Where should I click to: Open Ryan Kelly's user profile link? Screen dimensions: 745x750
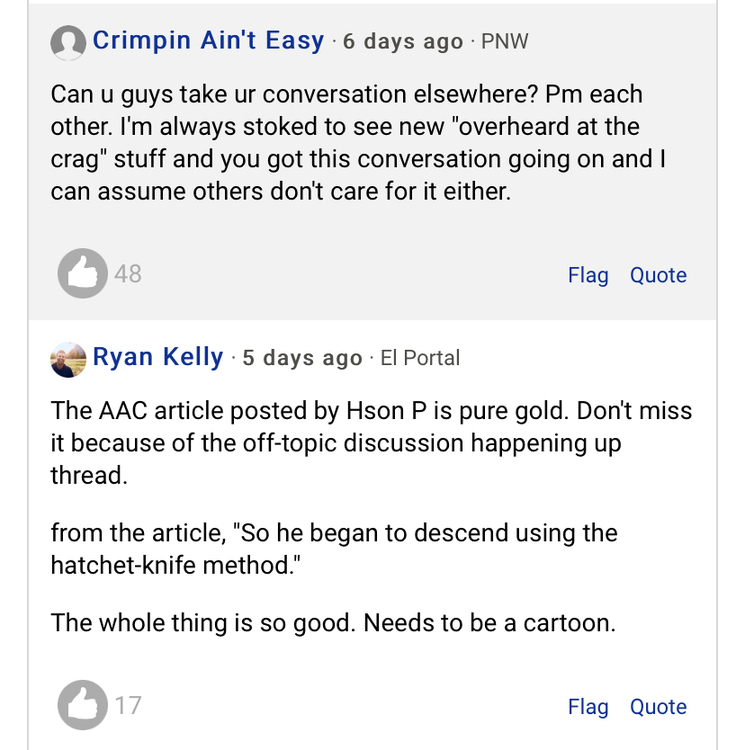point(158,358)
